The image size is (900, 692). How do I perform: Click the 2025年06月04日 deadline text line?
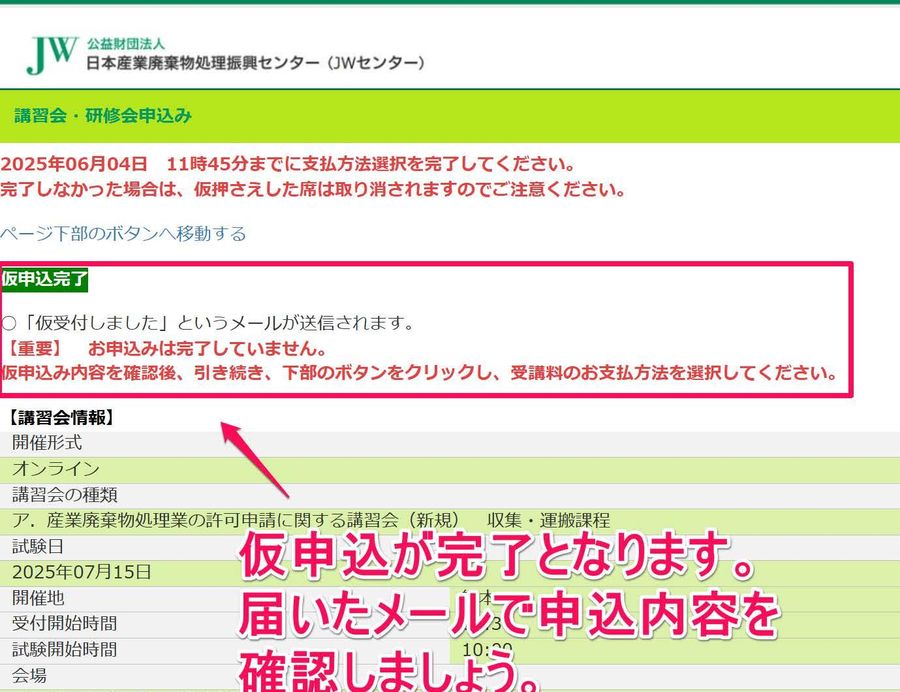coord(288,164)
